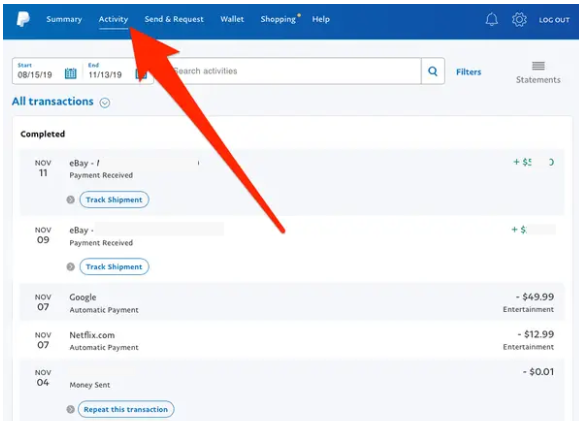Image resolution: width=583 pixels, height=422 pixels.
Task: Open the Filters link
Action: (468, 72)
